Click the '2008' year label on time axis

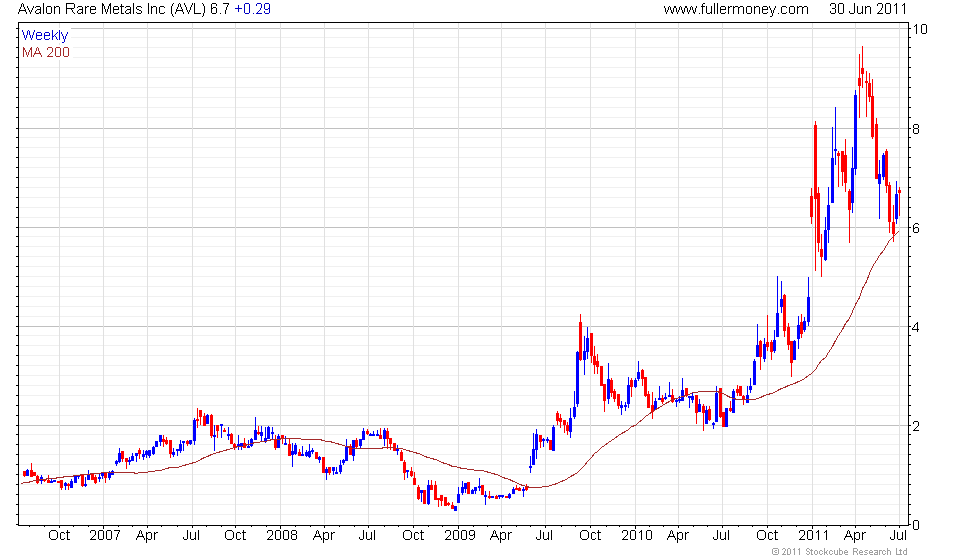(282, 536)
